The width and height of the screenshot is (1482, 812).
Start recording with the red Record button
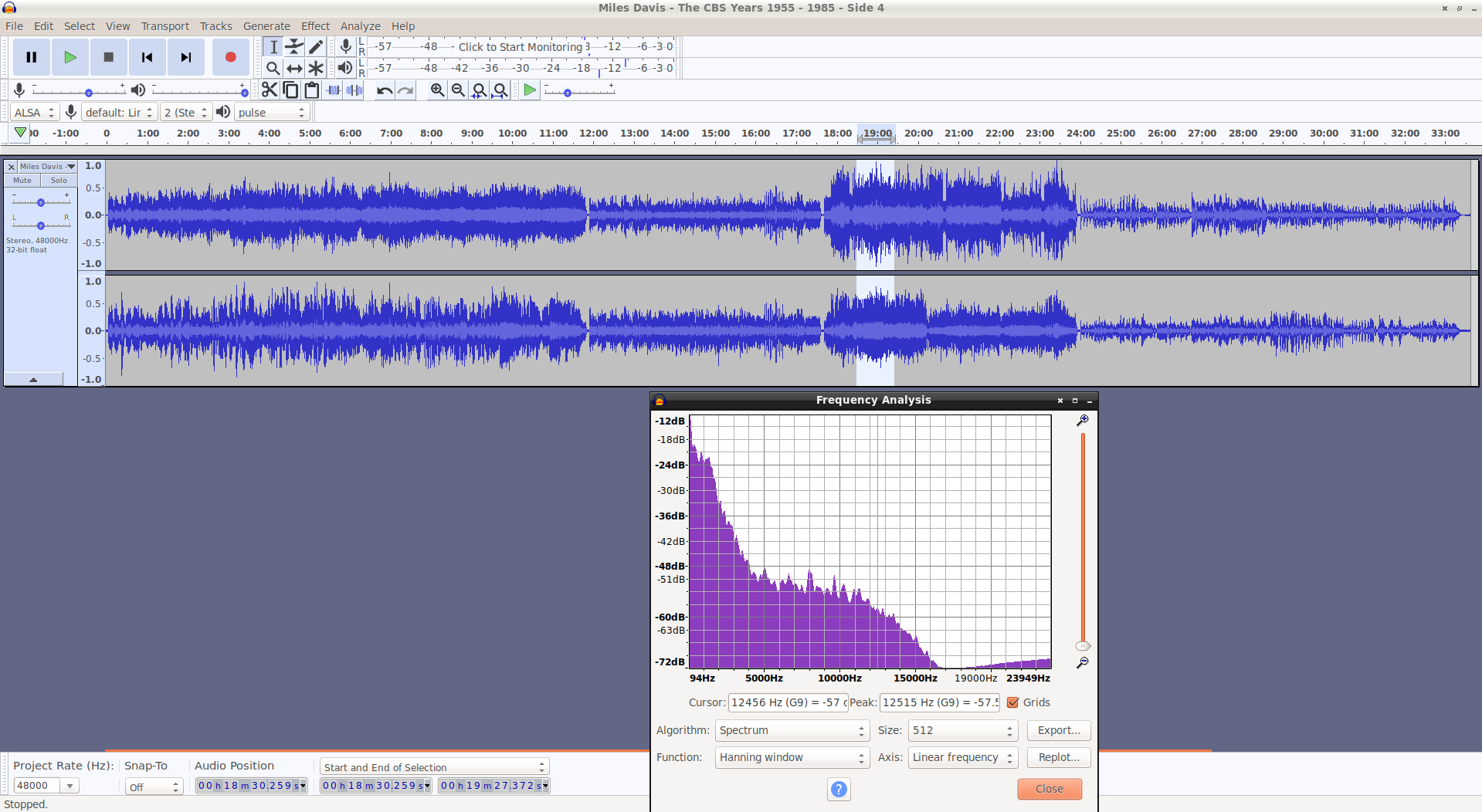[x=230, y=57]
